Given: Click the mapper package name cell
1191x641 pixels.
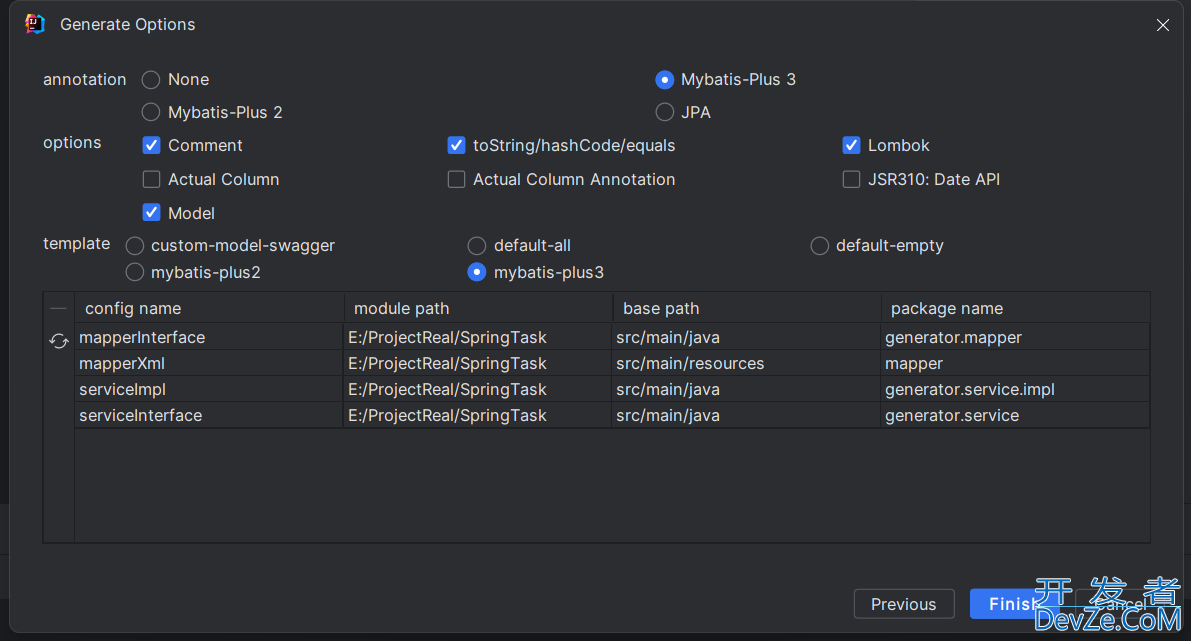Looking at the screenshot, I should 1015,363.
